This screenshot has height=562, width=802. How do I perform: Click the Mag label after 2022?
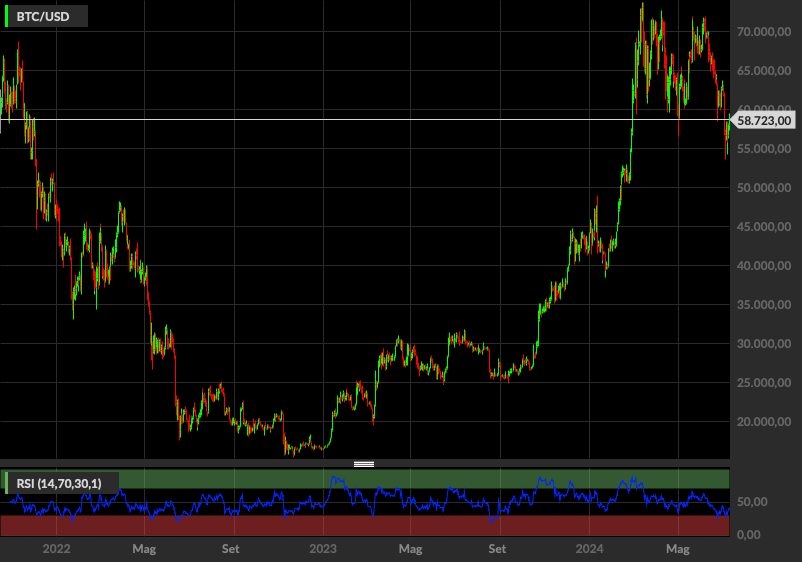(x=144, y=549)
